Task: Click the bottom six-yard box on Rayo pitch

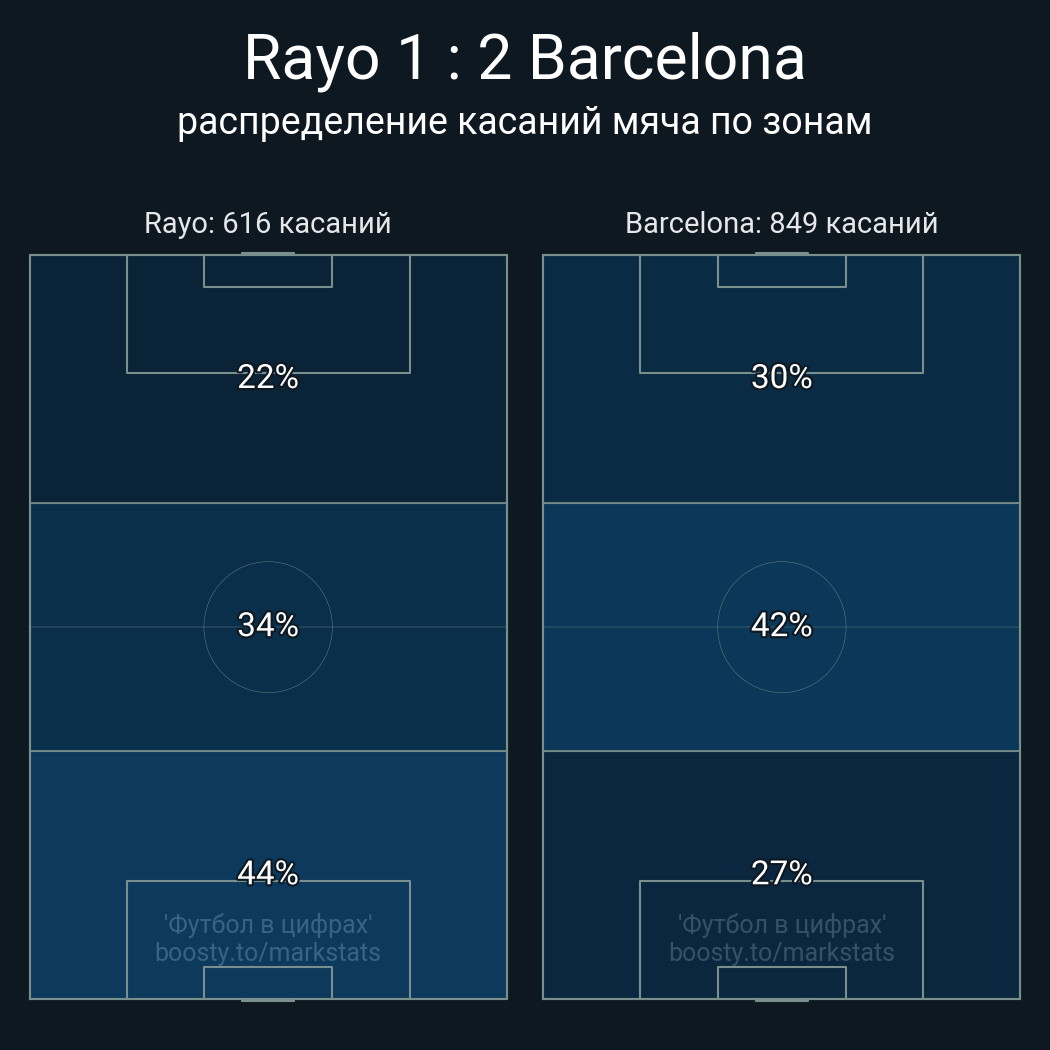Action: [268, 982]
